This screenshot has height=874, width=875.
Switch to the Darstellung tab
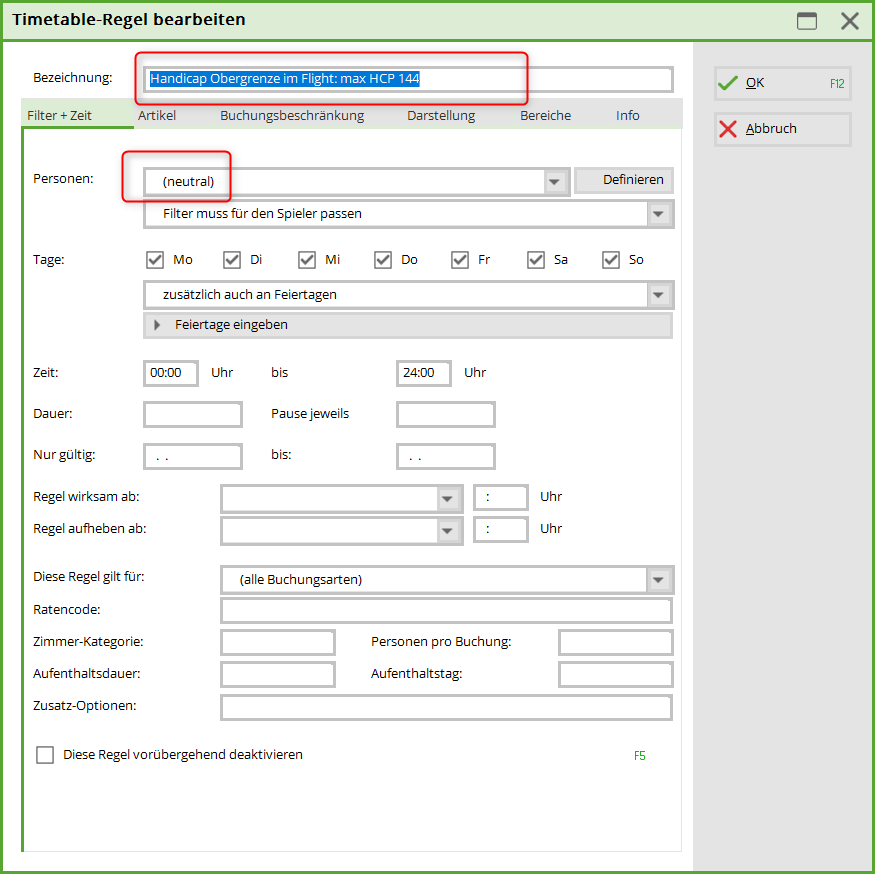pos(441,116)
